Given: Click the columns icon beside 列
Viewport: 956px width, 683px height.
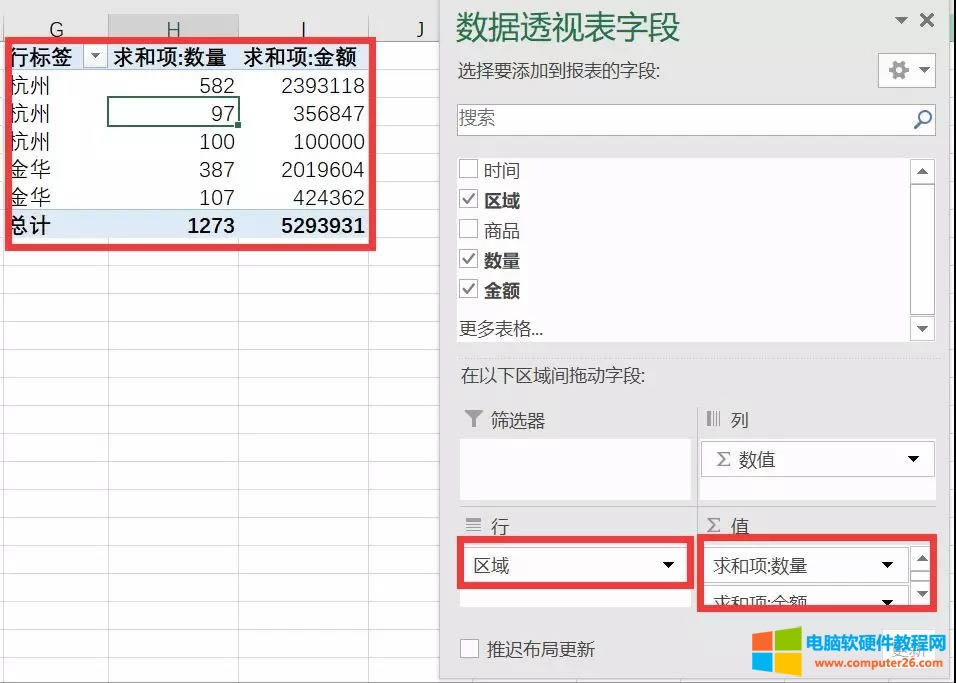Looking at the screenshot, I should click(712, 418).
